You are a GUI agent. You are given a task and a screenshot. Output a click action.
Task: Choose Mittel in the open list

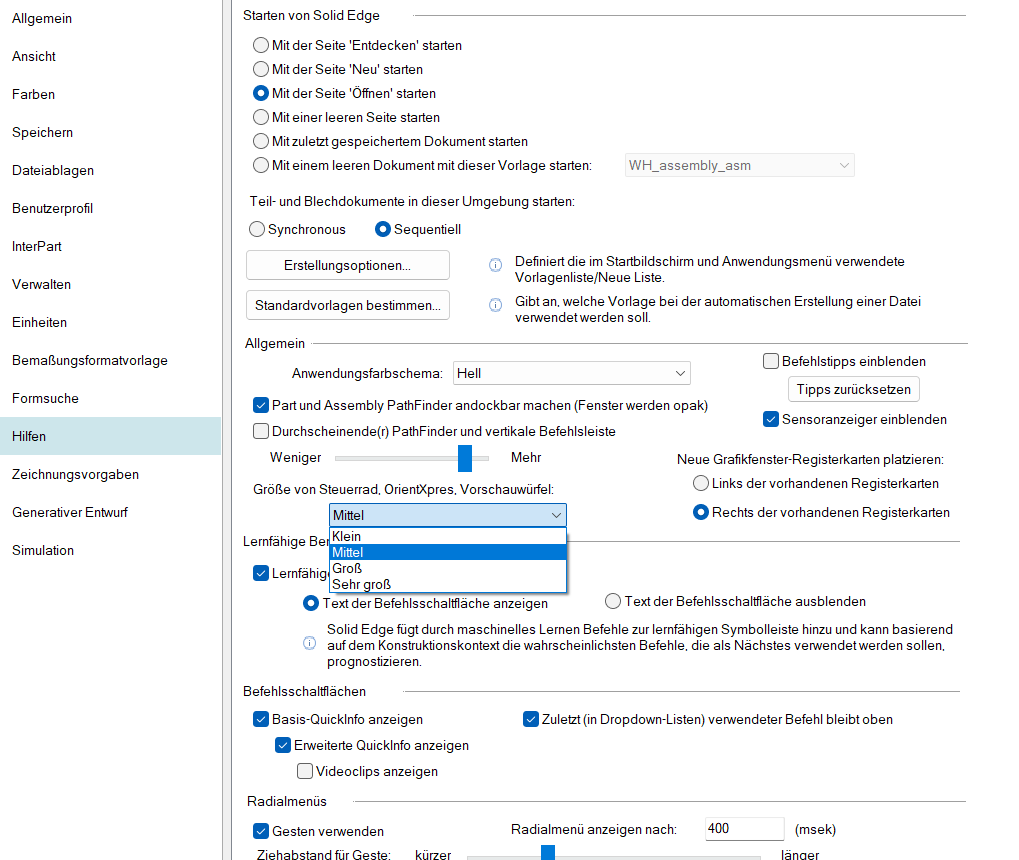pos(448,552)
